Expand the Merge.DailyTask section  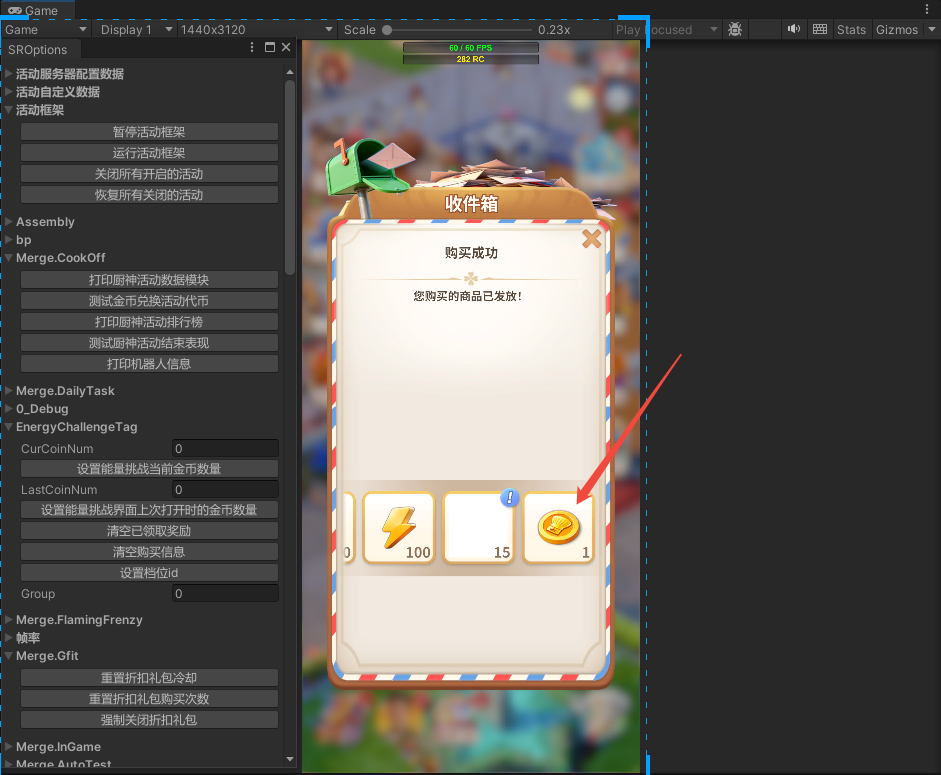coord(65,391)
